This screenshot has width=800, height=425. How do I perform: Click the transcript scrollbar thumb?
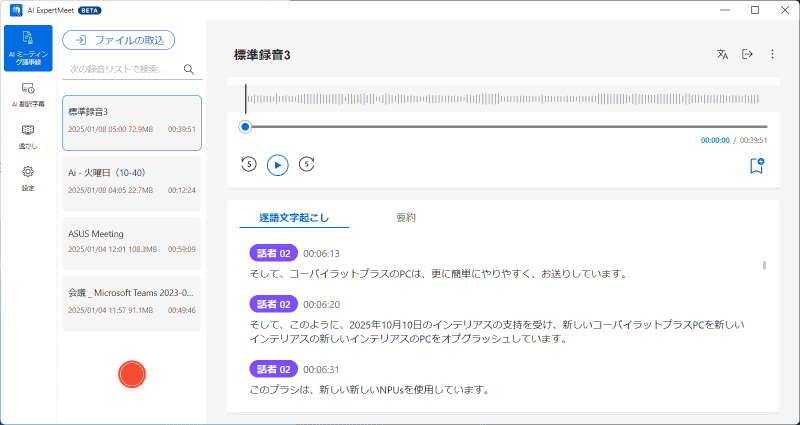[764, 265]
